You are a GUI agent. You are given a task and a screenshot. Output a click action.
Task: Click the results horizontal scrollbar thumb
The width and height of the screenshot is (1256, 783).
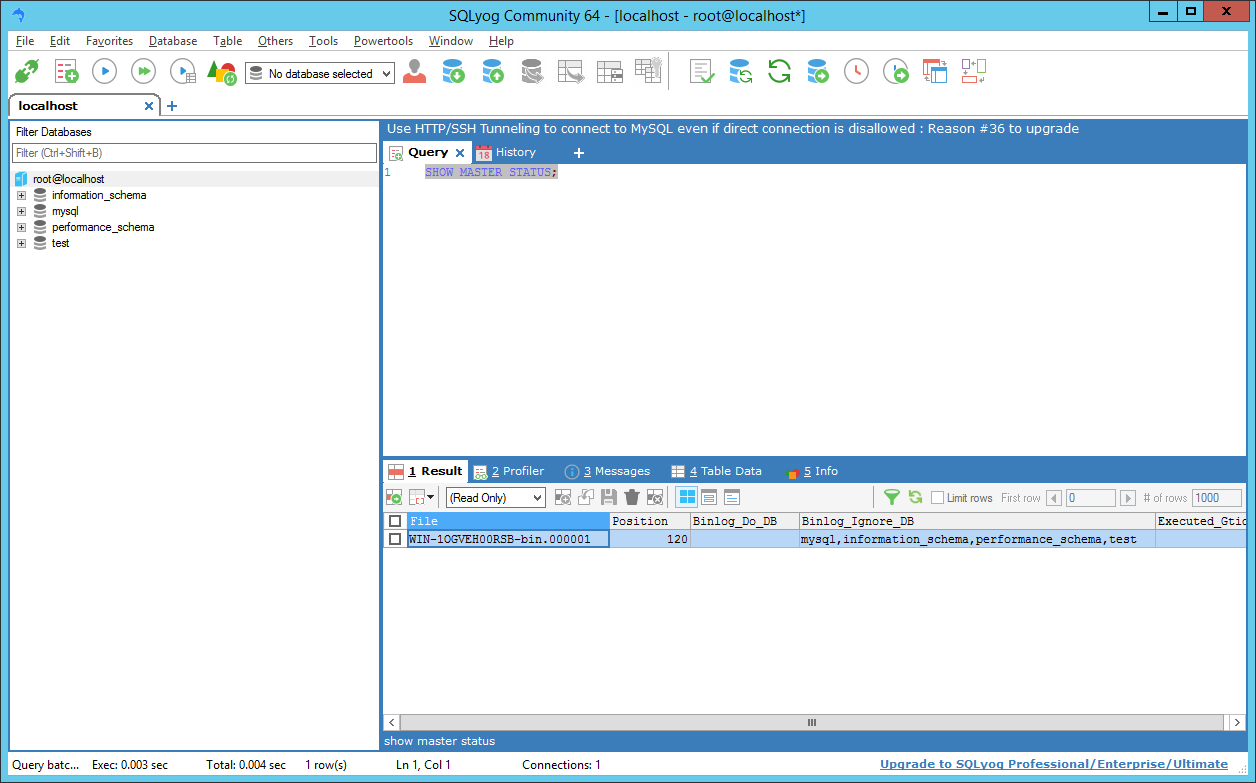click(x=812, y=722)
